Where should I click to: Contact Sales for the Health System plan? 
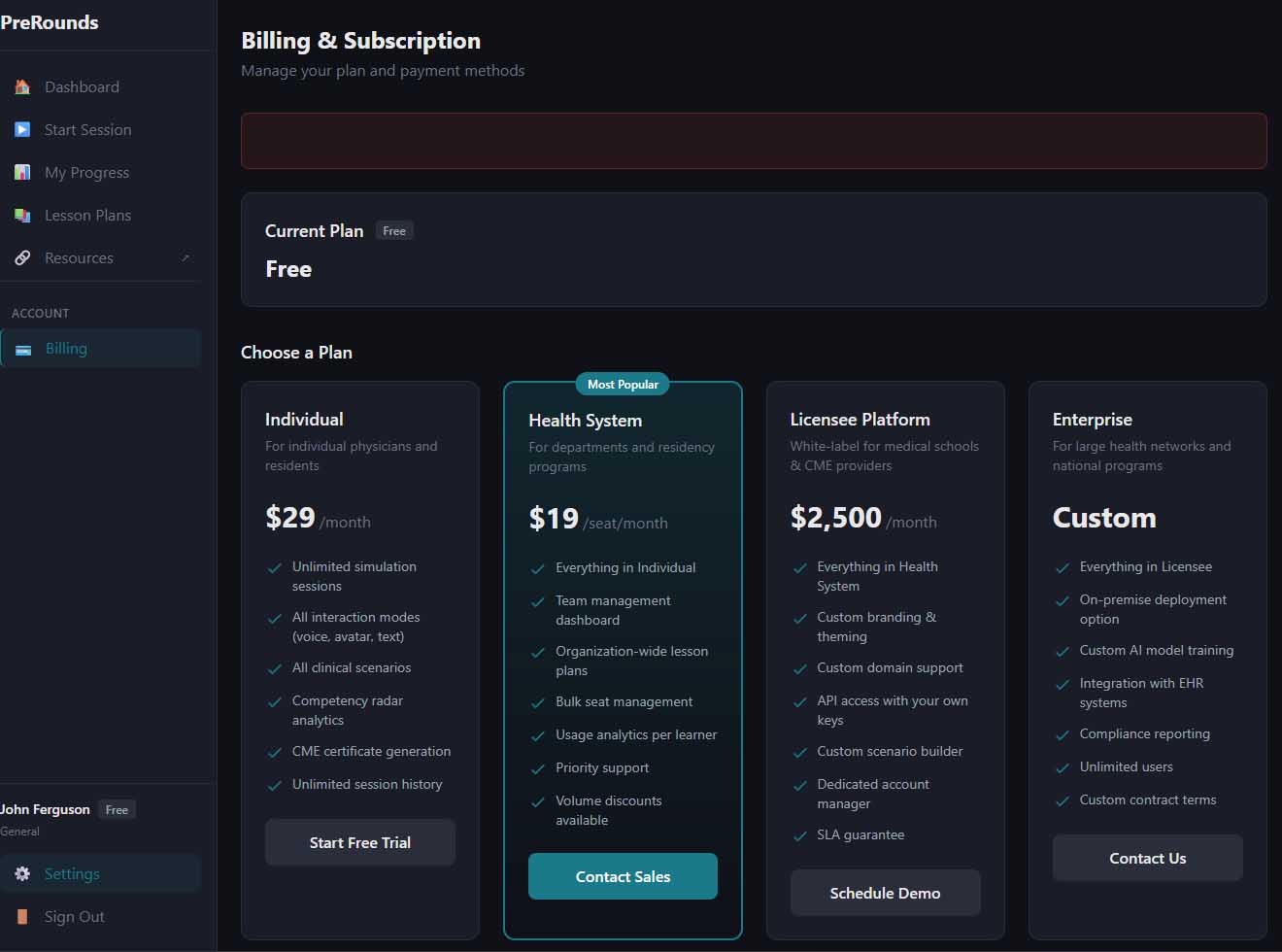623,875
